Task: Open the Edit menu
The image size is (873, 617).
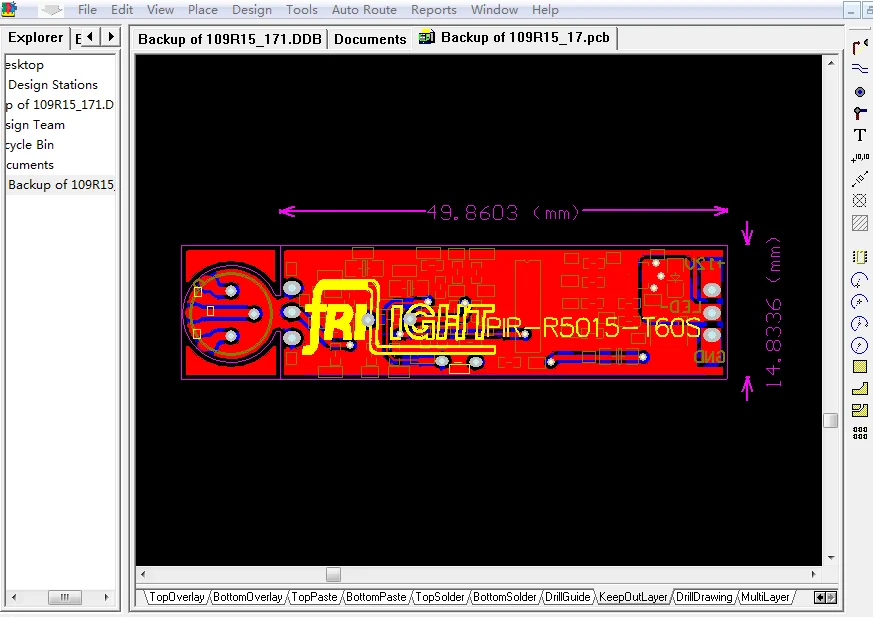Action: (x=122, y=9)
